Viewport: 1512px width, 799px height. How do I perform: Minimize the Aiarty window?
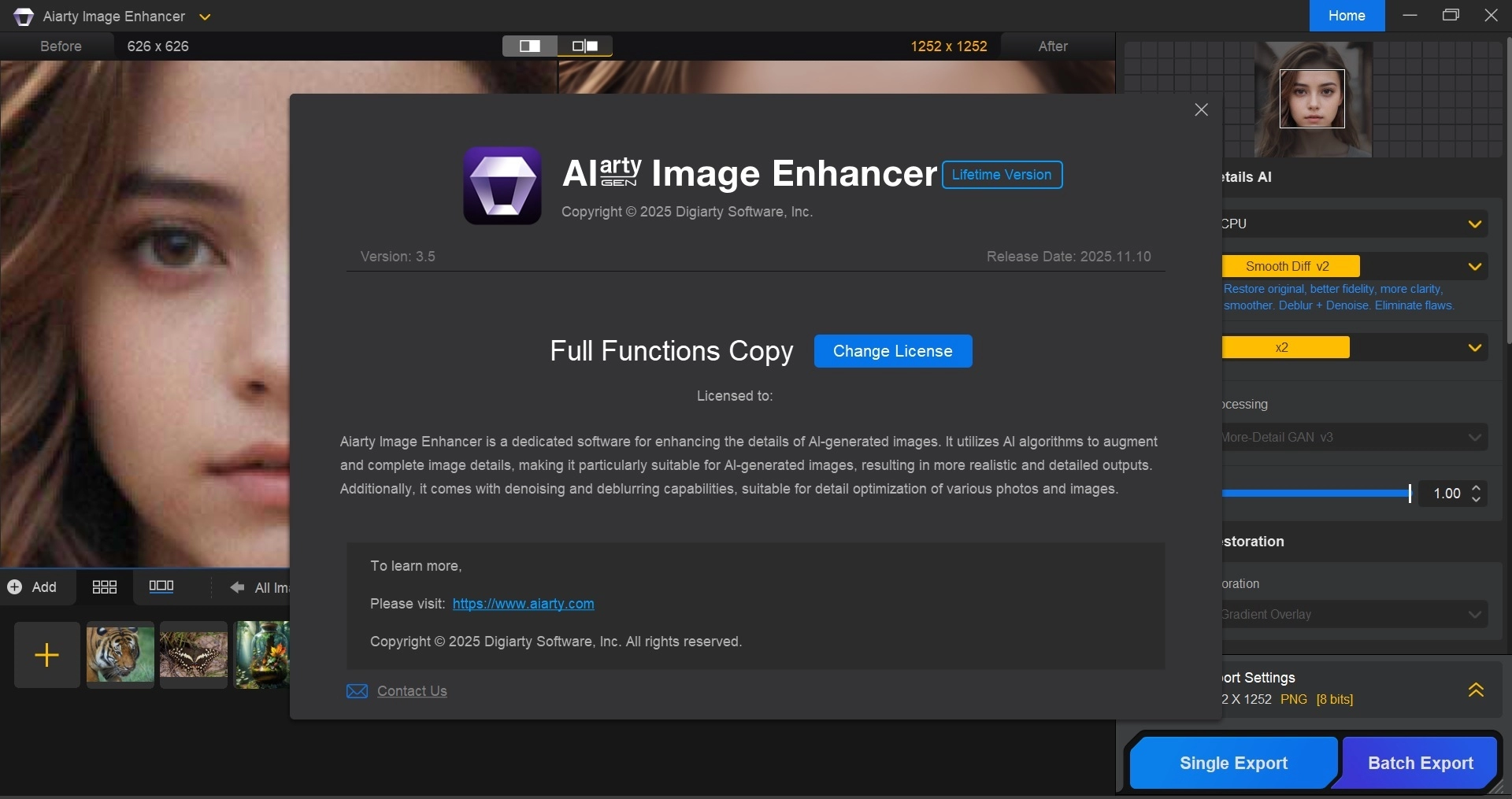(x=1410, y=16)
